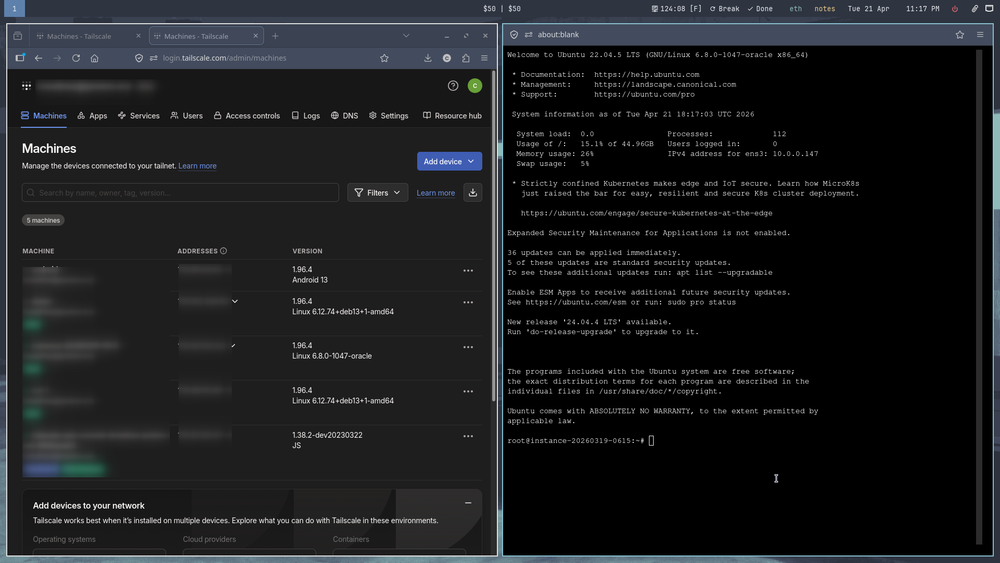Viewport: 1000px width, 563px height.
Task: Click the Done button in top bar
Action: pyautogui.click(x=760, y=9)
